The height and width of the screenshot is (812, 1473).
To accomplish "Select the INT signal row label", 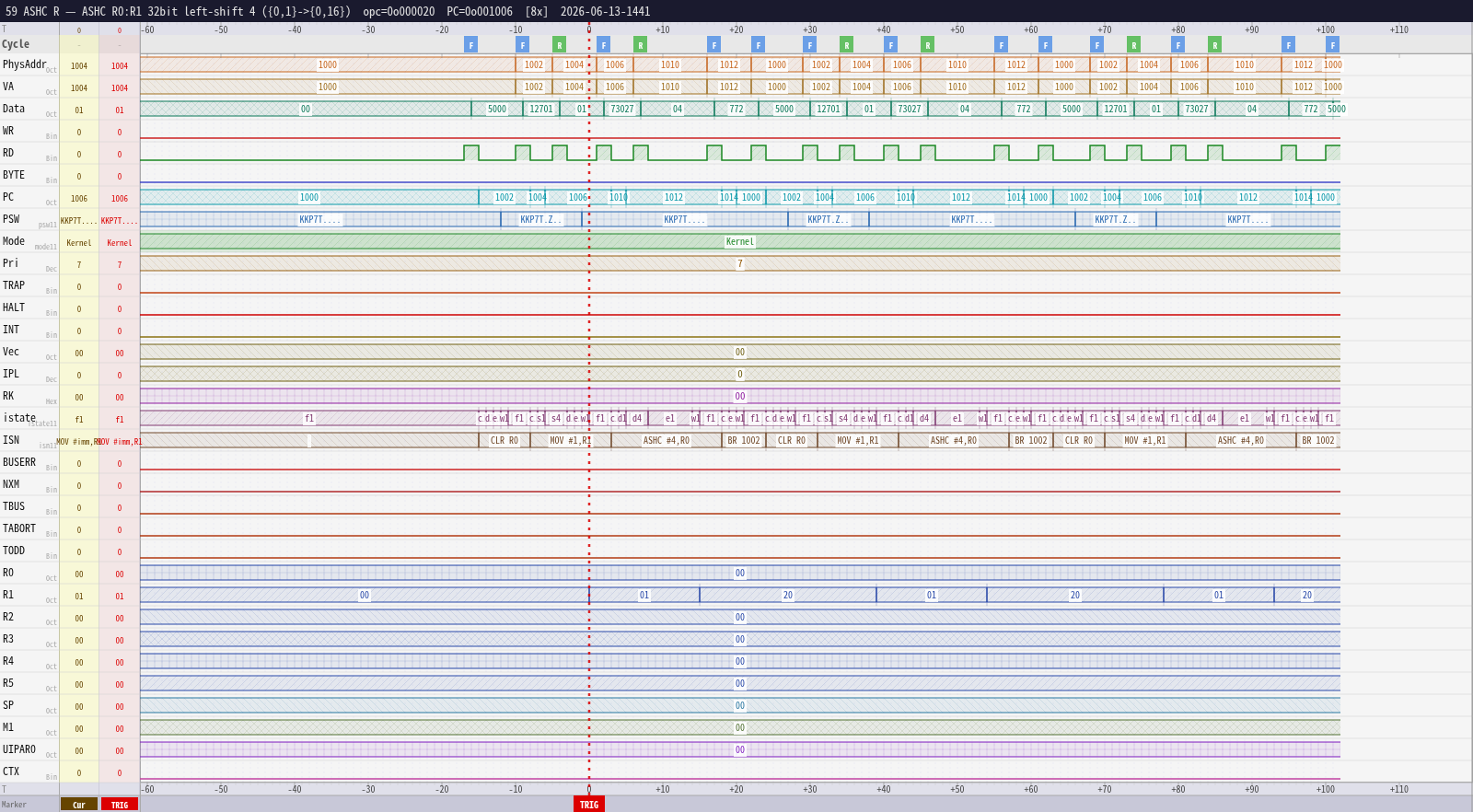I will (11, 330).
